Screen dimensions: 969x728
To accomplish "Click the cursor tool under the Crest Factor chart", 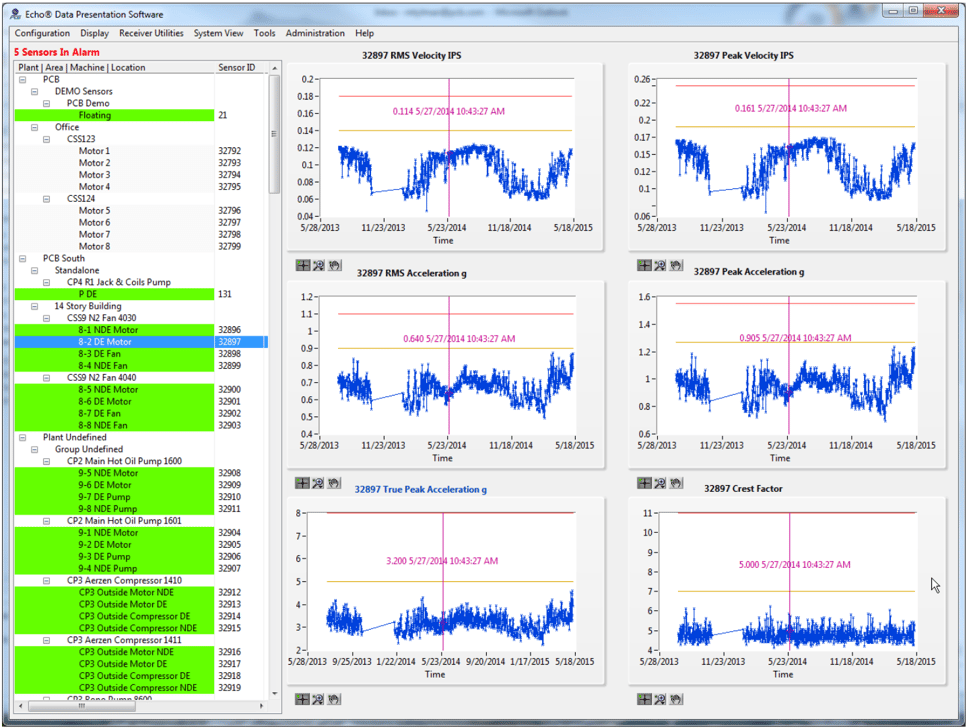I will click(645, 699).
